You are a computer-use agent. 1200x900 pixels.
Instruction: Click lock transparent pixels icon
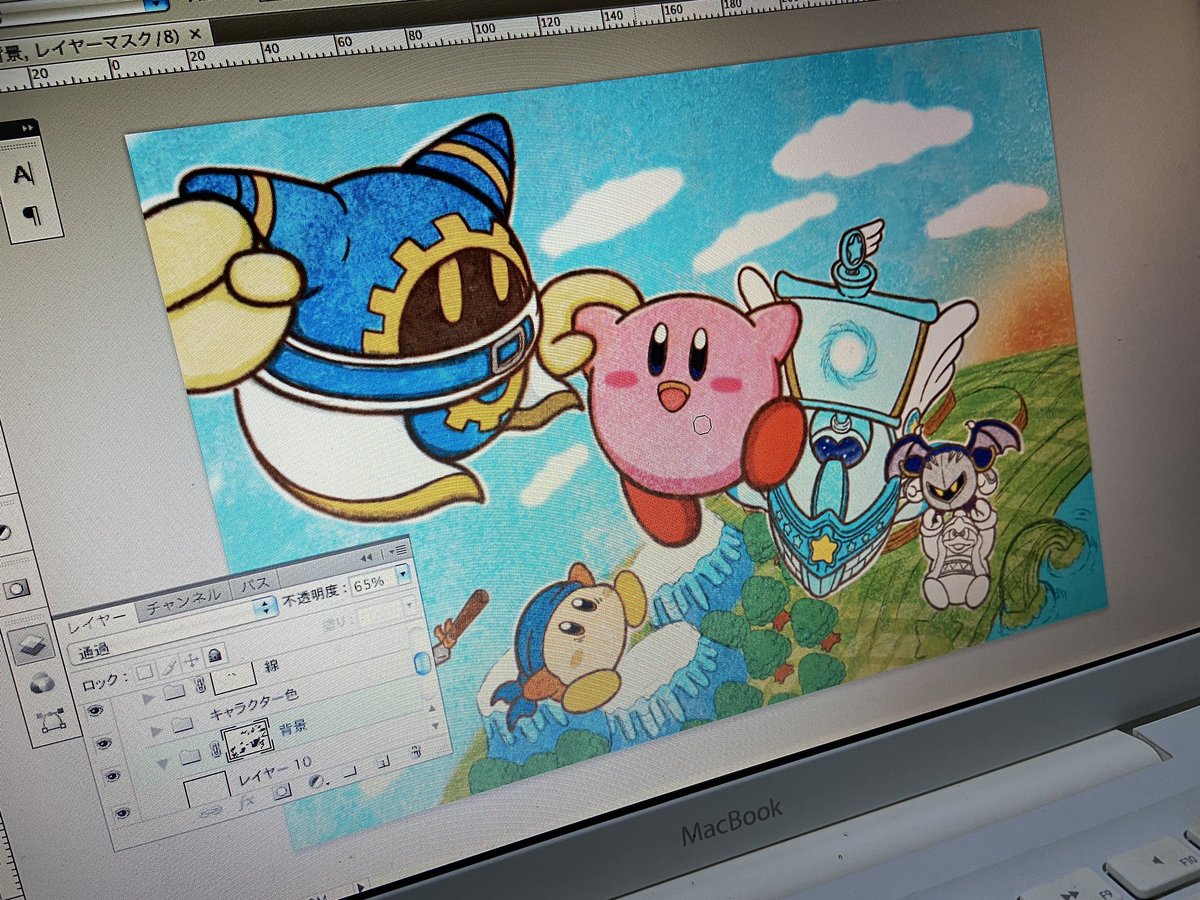[145, 672]
